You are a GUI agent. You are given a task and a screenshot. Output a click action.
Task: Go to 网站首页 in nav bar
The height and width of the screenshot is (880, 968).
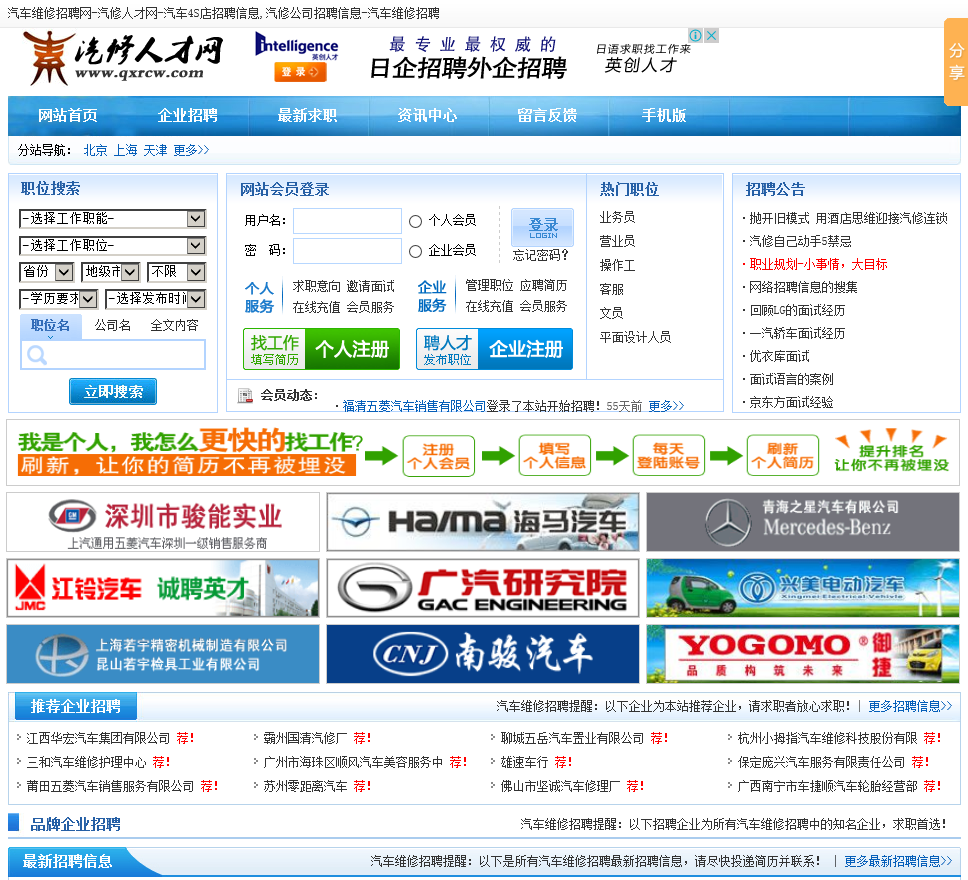68,115
